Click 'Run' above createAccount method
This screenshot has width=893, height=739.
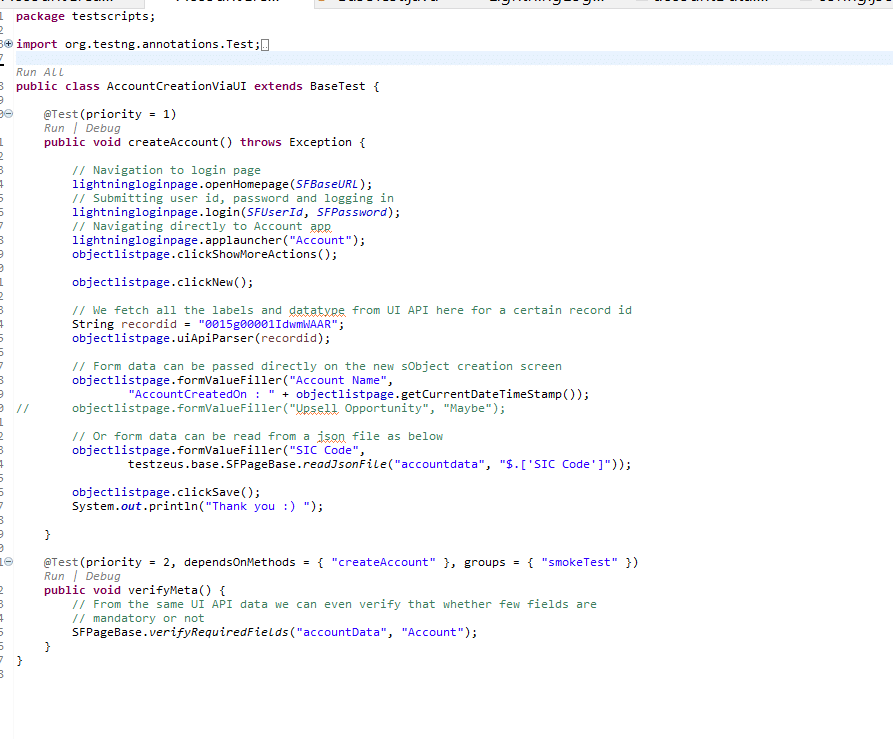tap(54, 128)
